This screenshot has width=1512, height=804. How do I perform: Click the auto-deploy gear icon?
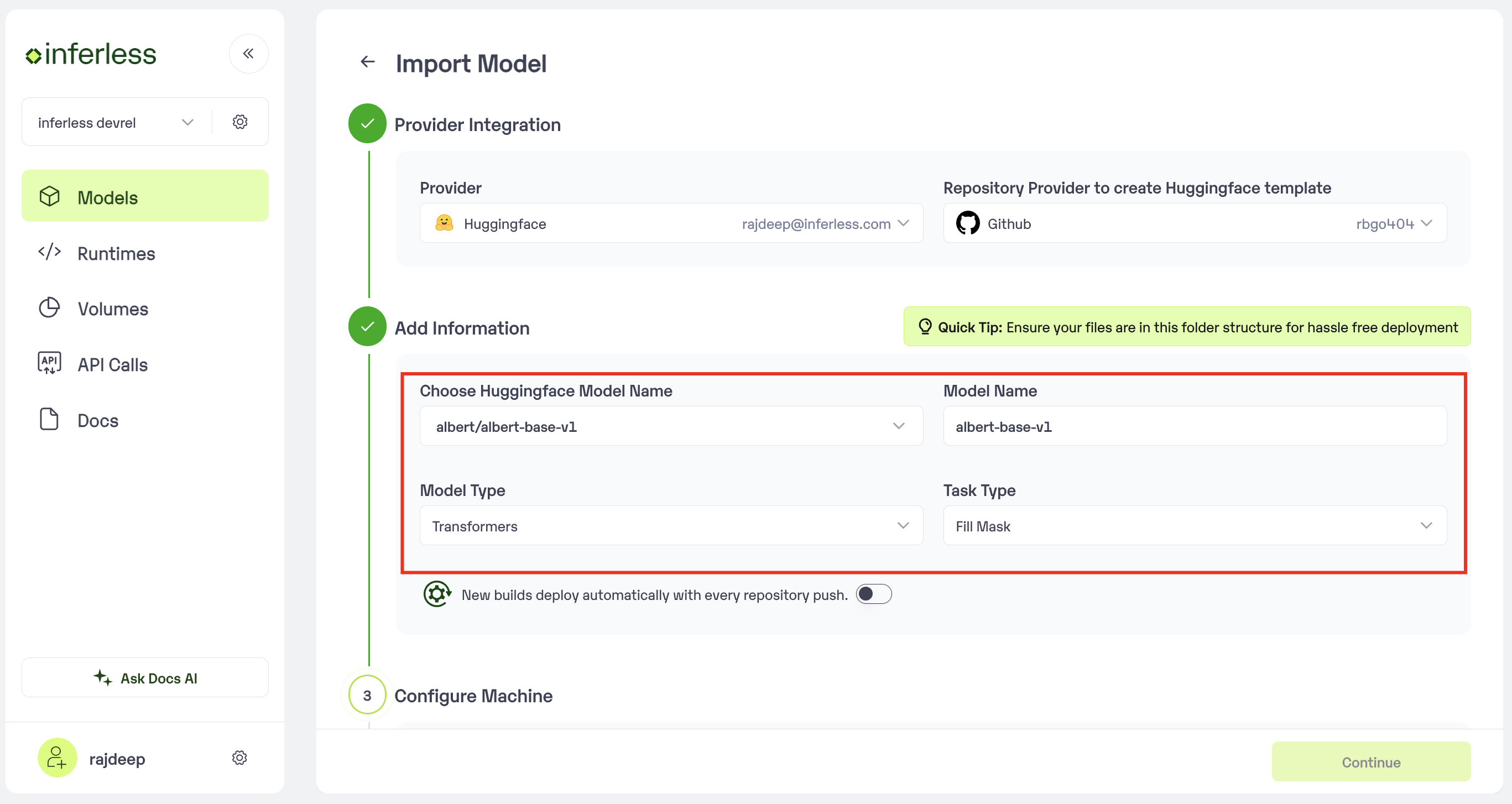click(x=437, y=594)
